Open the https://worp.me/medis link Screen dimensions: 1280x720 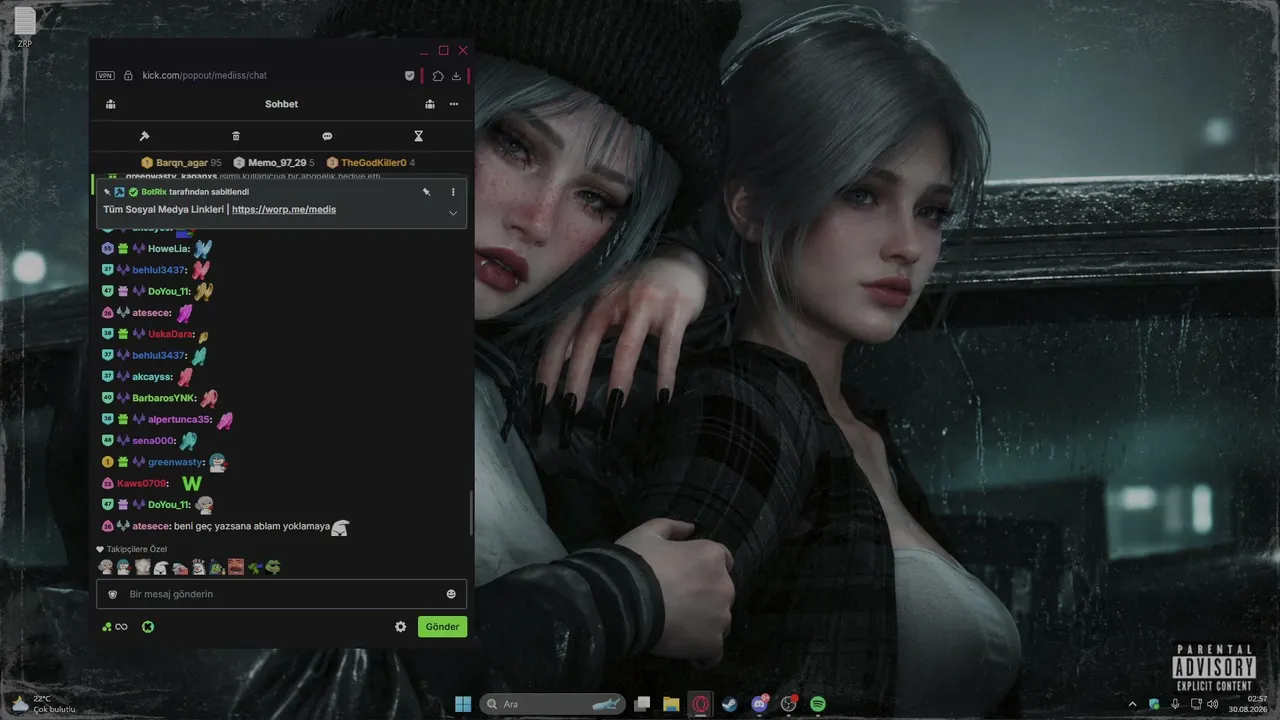click(x=284, y=210)
